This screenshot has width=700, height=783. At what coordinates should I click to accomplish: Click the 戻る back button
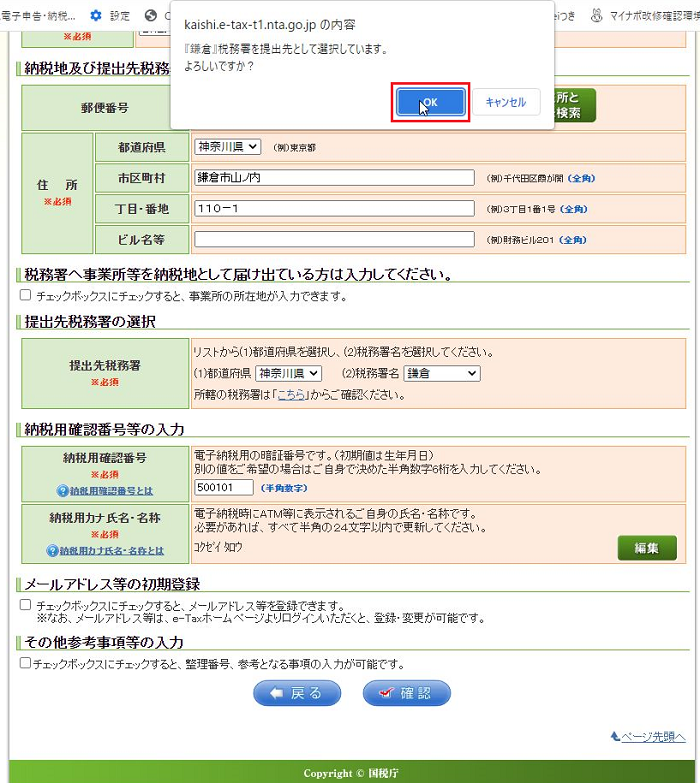pyautogui.click(x=297, y=693)
